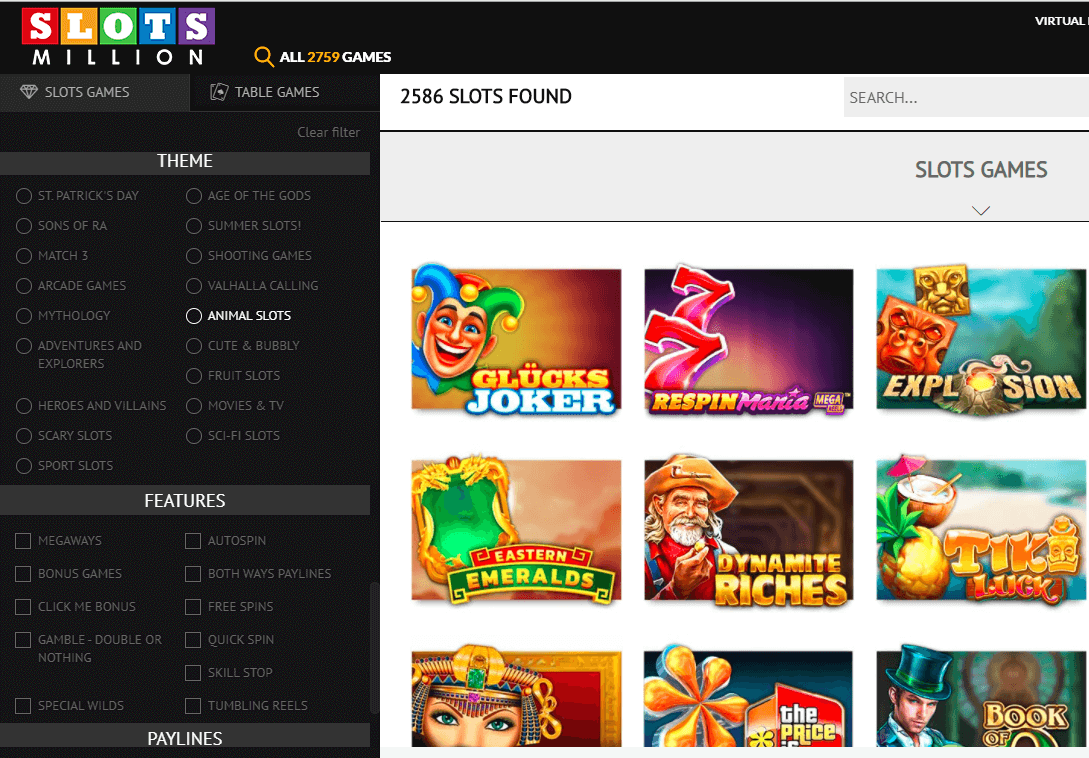The image size is (1089, 758).
Task: Click the diamond icon on Slots Games tab
Action: pyautogui.click(x=28, y=92)
